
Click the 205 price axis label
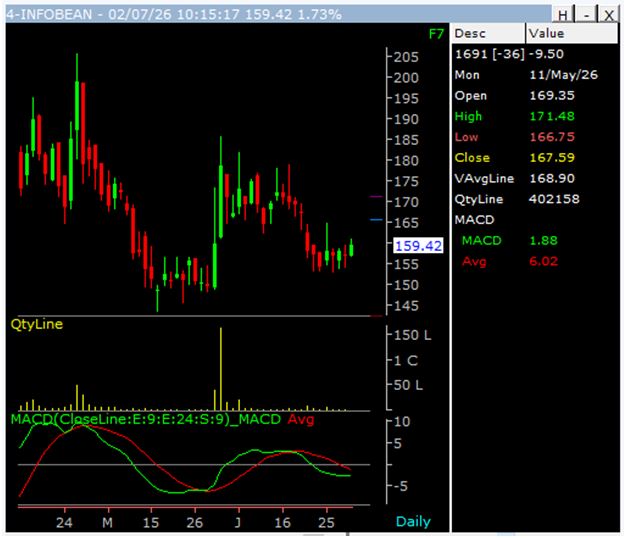(x=406, y=57)
